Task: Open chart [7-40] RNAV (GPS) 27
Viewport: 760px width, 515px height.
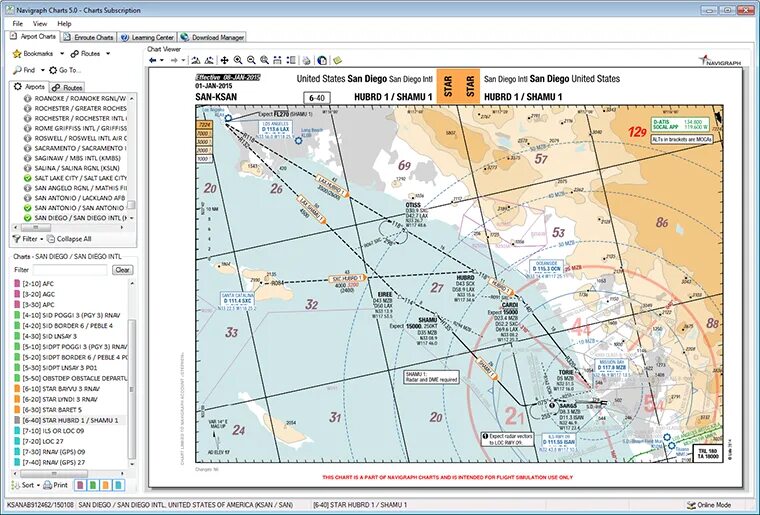Action: click(x=50, y=462)
